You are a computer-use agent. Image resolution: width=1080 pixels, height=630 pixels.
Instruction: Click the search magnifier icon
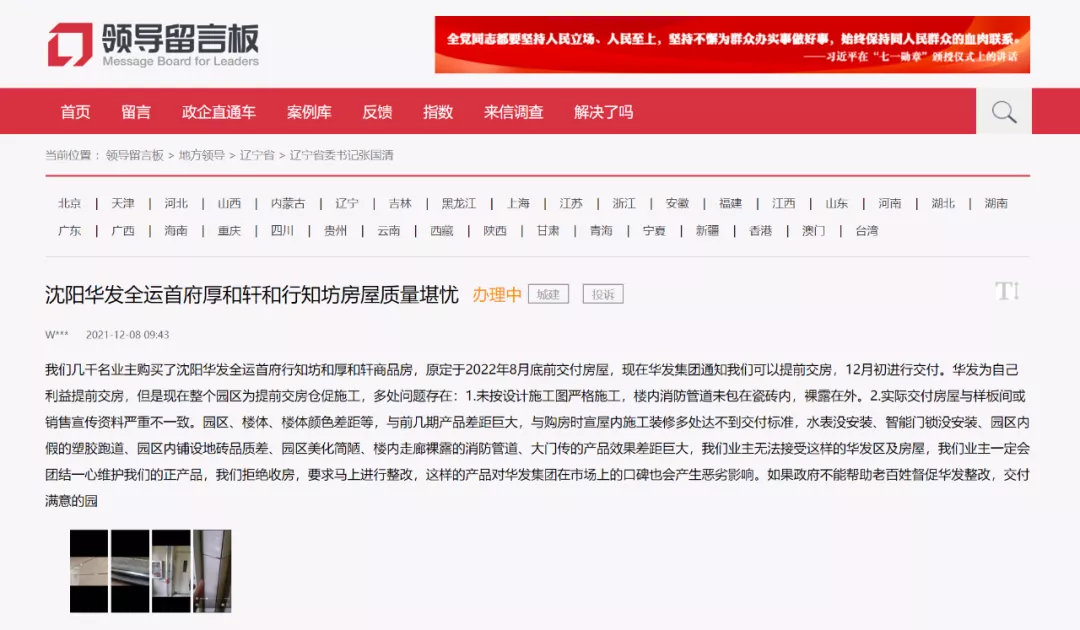(x=1004, y=112)
